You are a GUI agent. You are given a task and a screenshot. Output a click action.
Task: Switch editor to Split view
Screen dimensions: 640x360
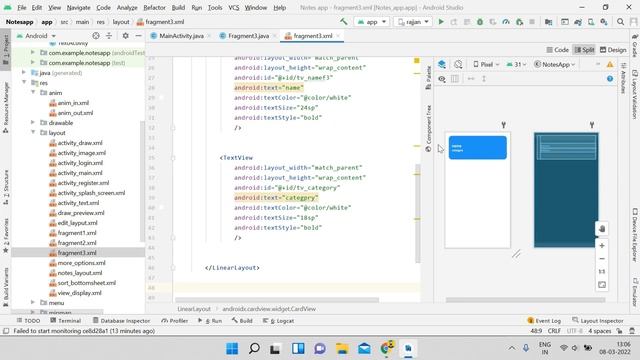click(x=584, y=50)
